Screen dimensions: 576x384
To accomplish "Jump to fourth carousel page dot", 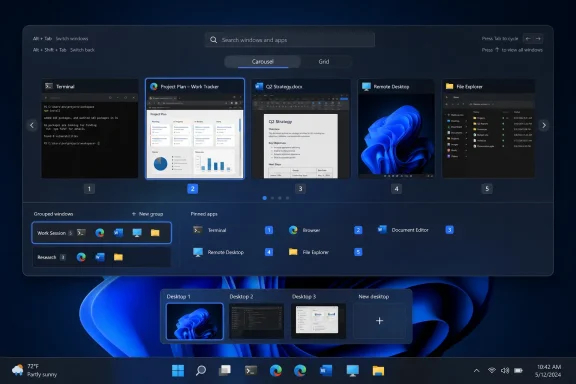I will click(288, 198).
